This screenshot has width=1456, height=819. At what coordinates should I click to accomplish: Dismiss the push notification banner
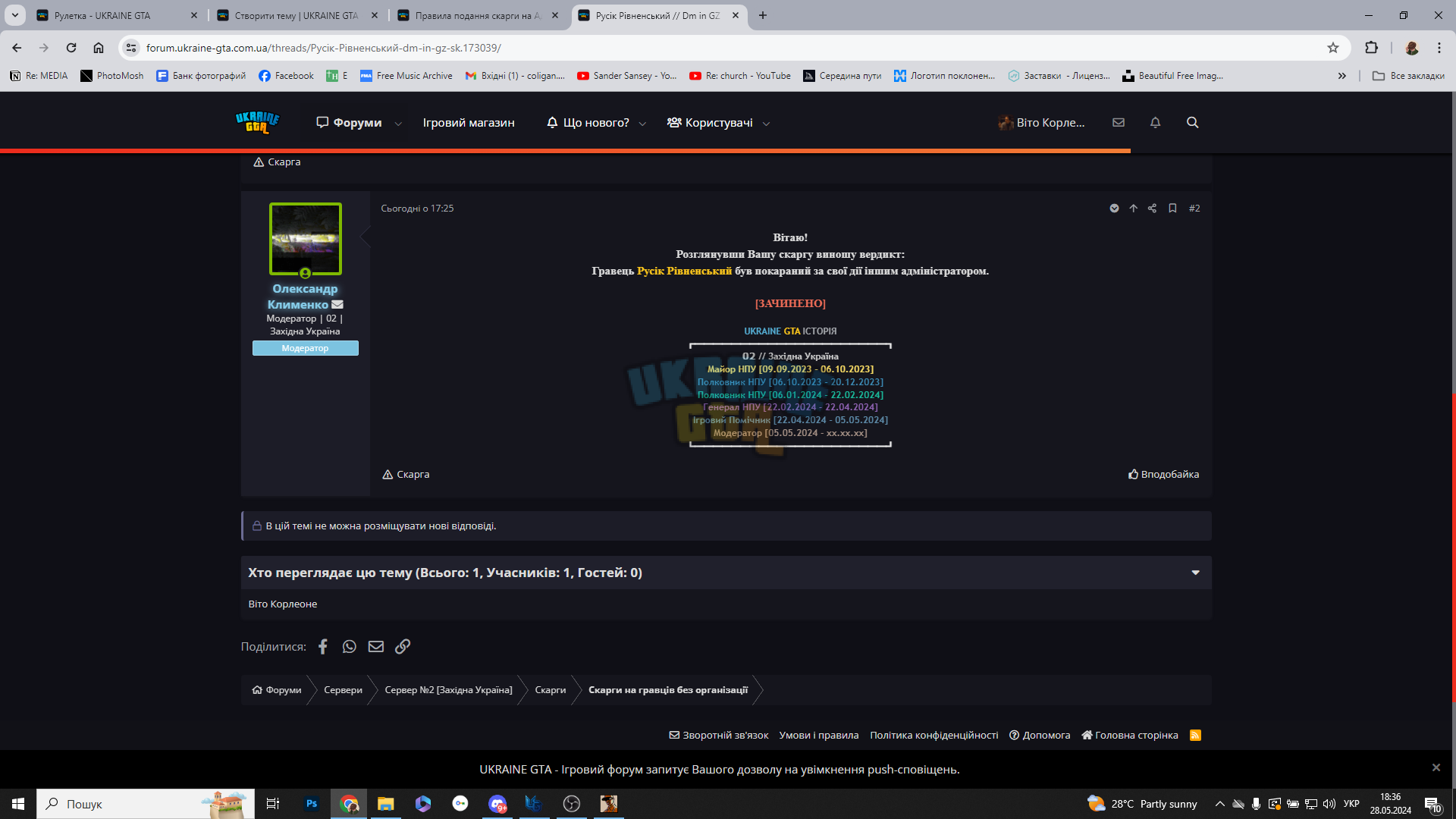[x=1436, y=767]
